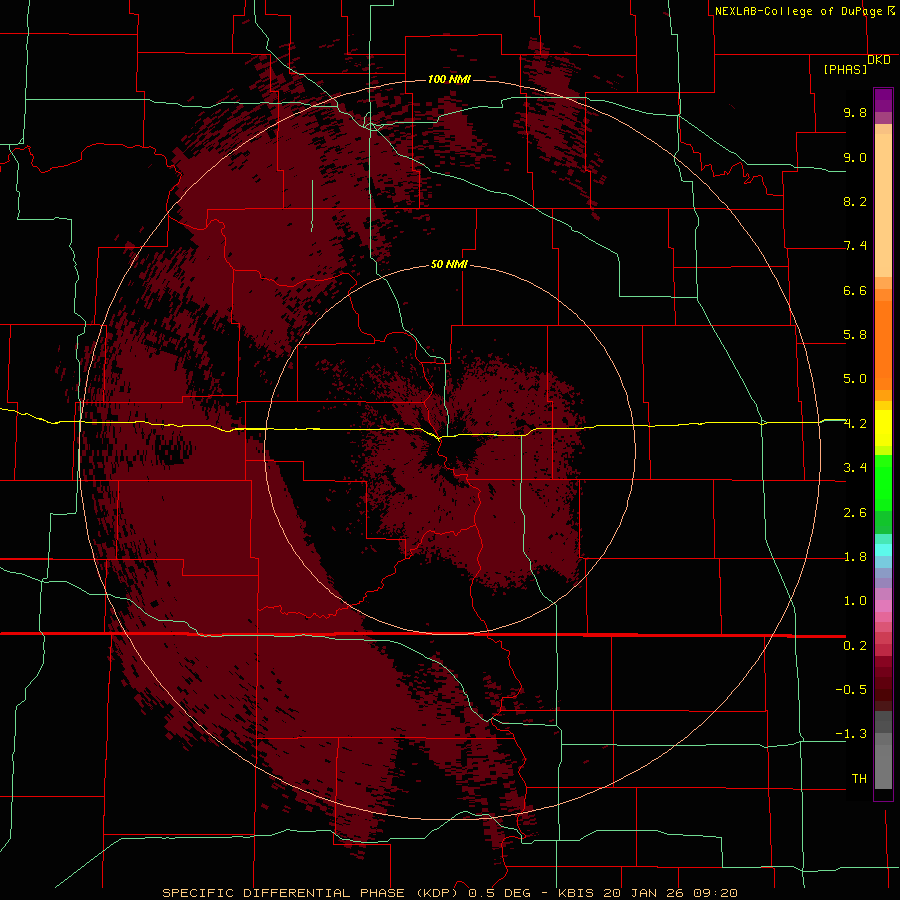Select the 5.8 legend value
The width and height of the screenshot is (900, 900).
(x=855, y=335)
